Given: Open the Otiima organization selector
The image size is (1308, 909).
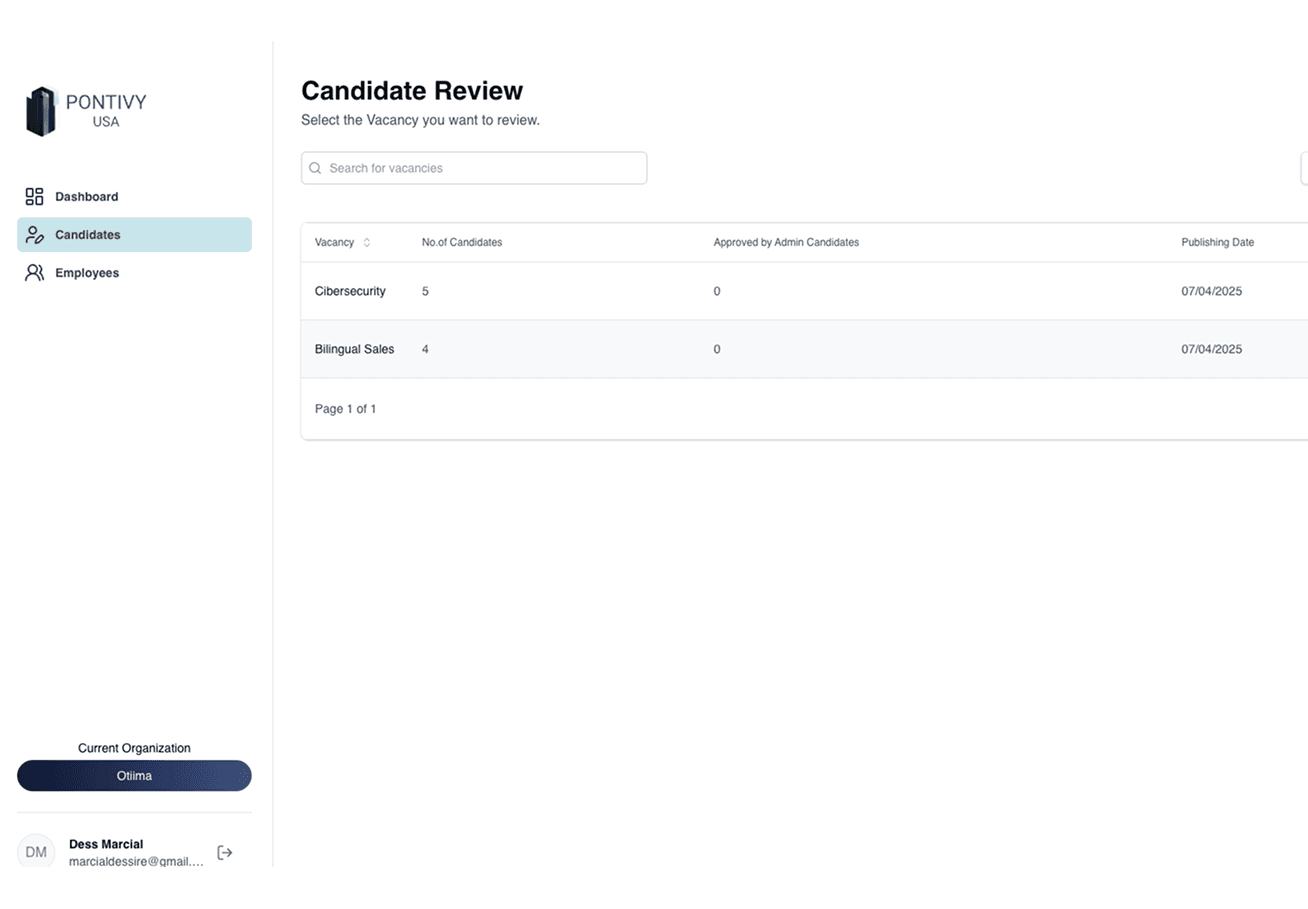Looking at the screenshot, I should point(134,776).
